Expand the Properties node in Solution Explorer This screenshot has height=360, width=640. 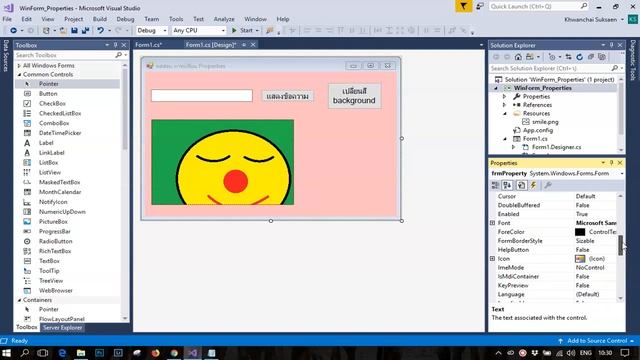coord(505,96)
